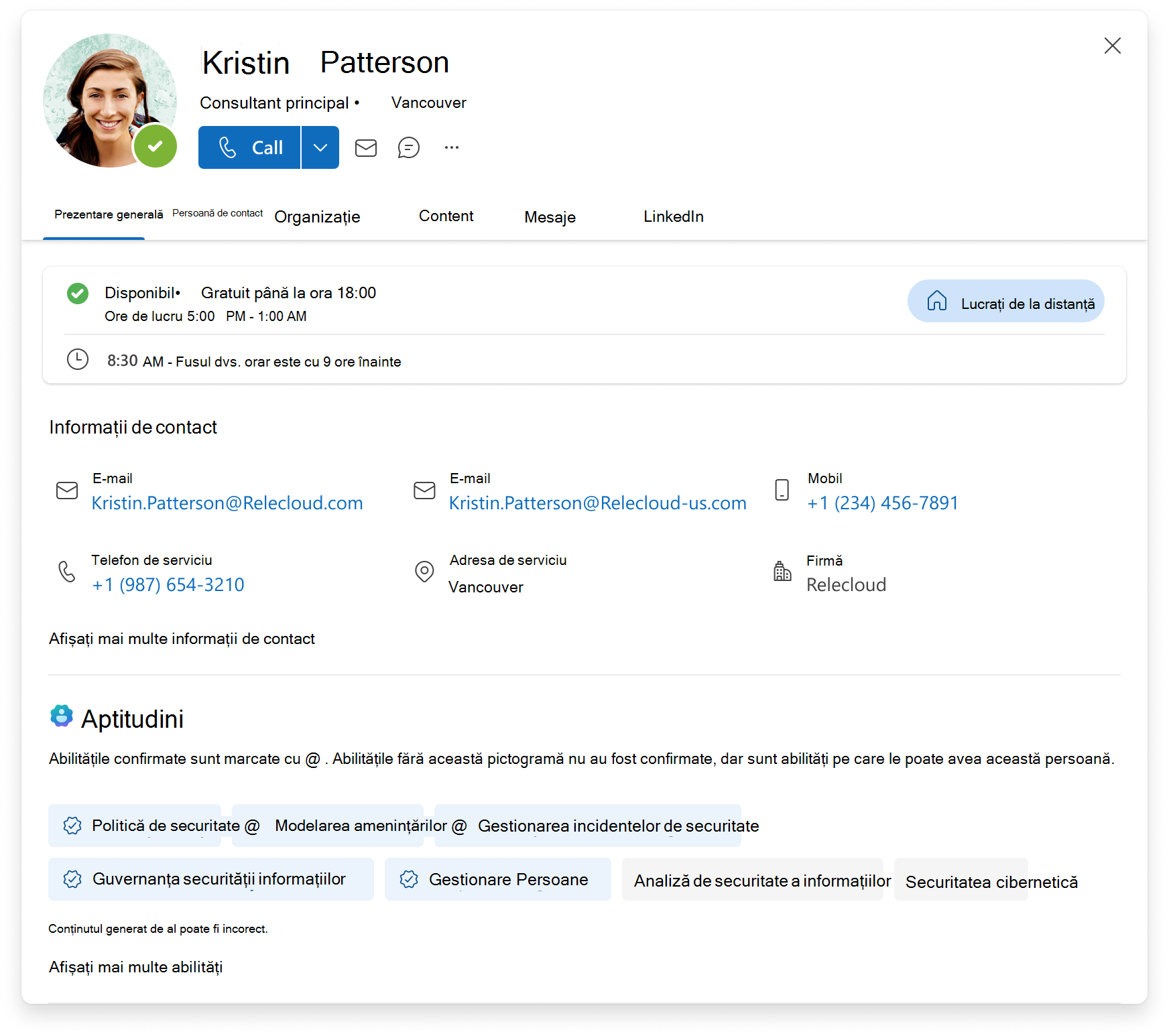Screen dimensions: 1169x1036
Task: Call mobile number +1 (234) 456-7891
Action: click(x=883, y=503)
